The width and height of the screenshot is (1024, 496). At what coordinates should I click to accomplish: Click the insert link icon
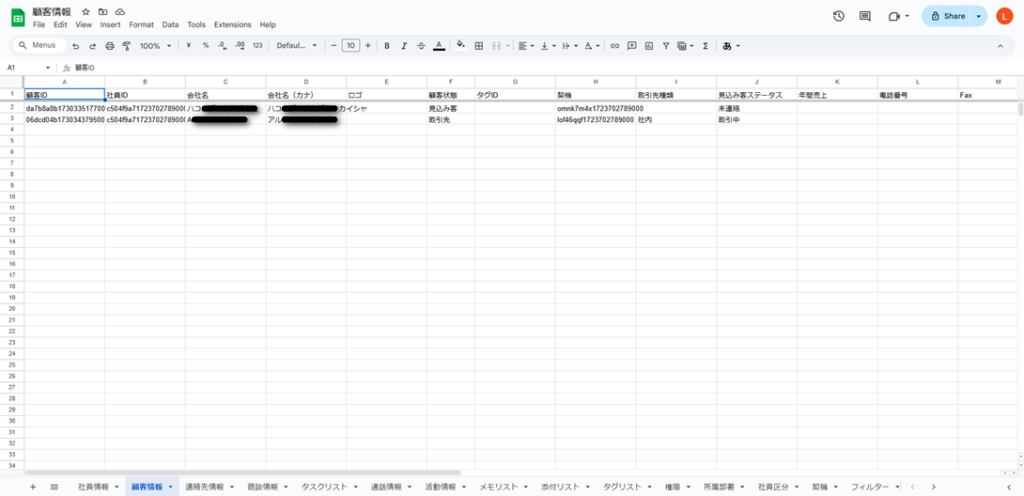click(615, 46)
